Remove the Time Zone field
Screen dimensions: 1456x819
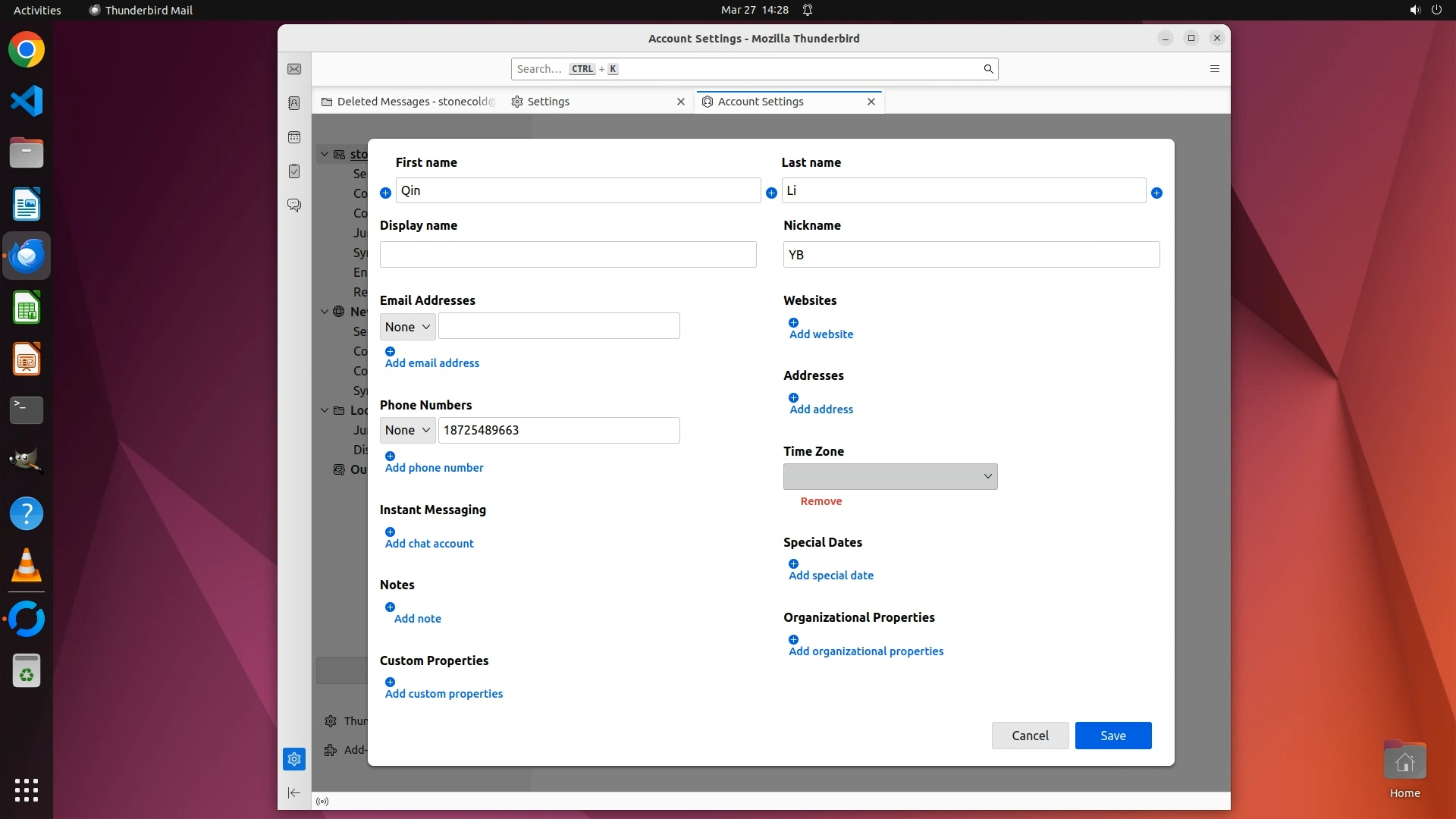click(x=821, y=501)
